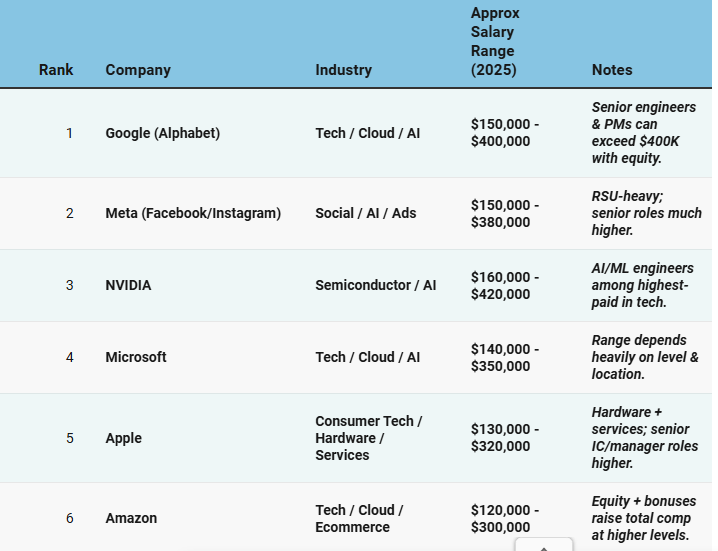Click the Notes column header
Viewport: 718px width, 551px height.
(x=612, y=70)
